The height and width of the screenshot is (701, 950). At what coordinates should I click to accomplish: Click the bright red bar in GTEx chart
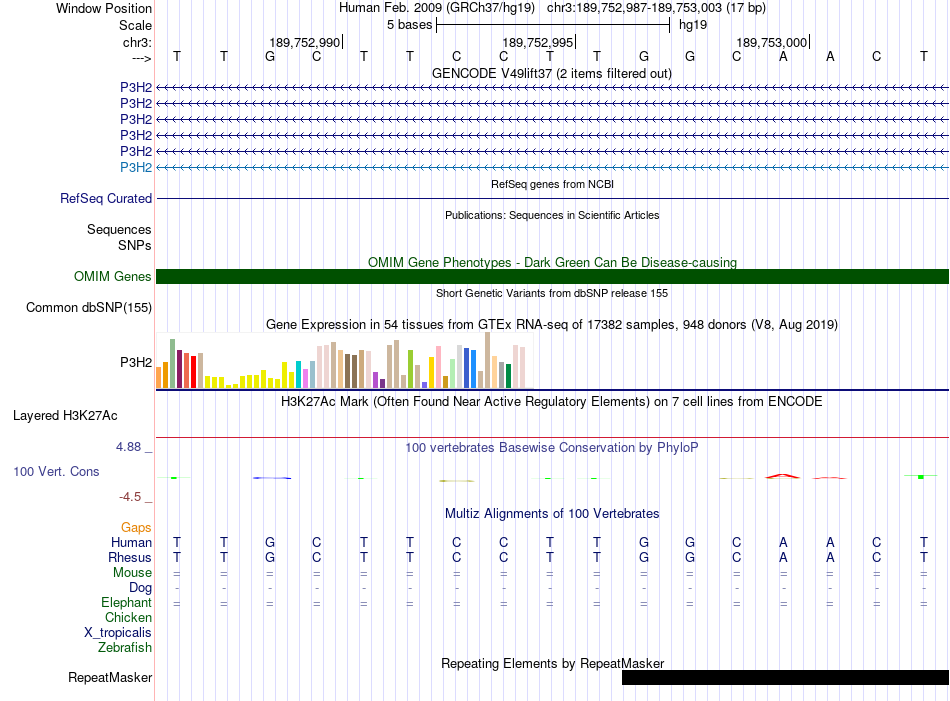(x=193, y=372)
